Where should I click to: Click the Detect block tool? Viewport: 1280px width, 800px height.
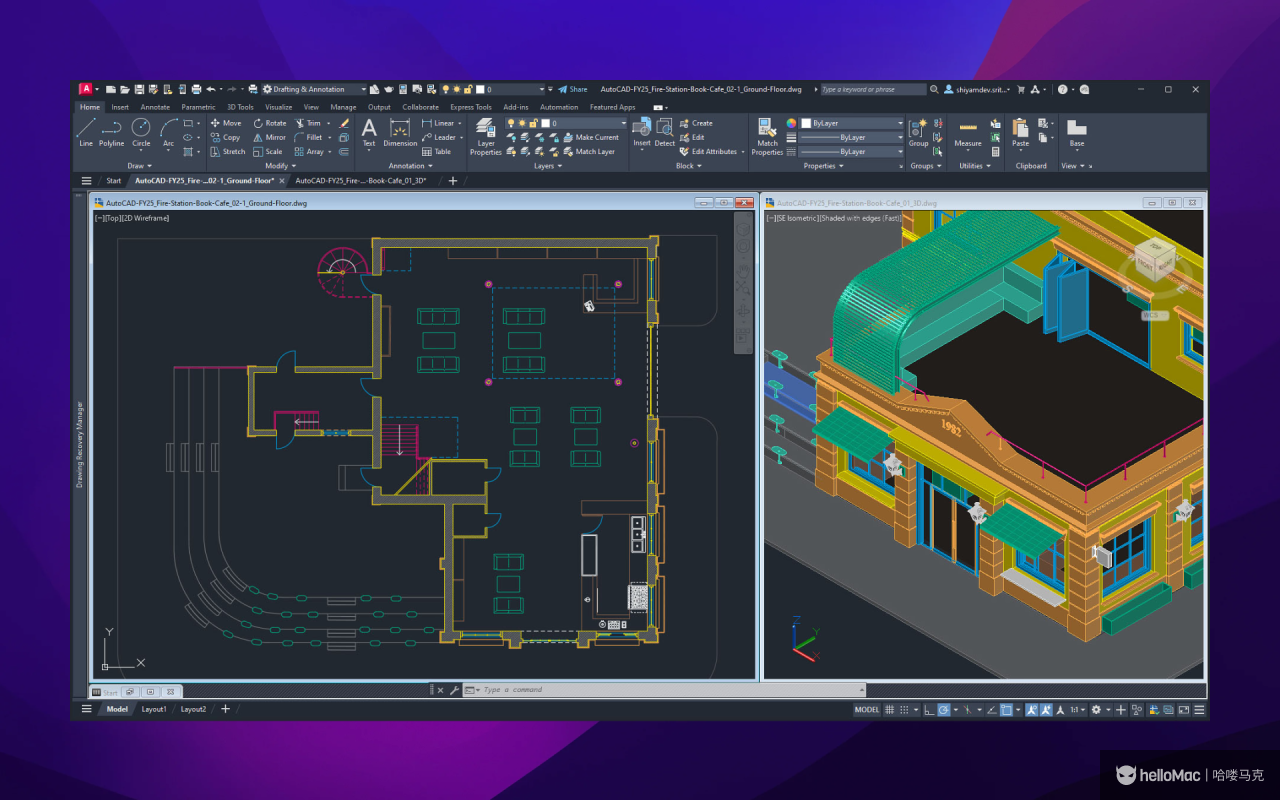(665, 132)
